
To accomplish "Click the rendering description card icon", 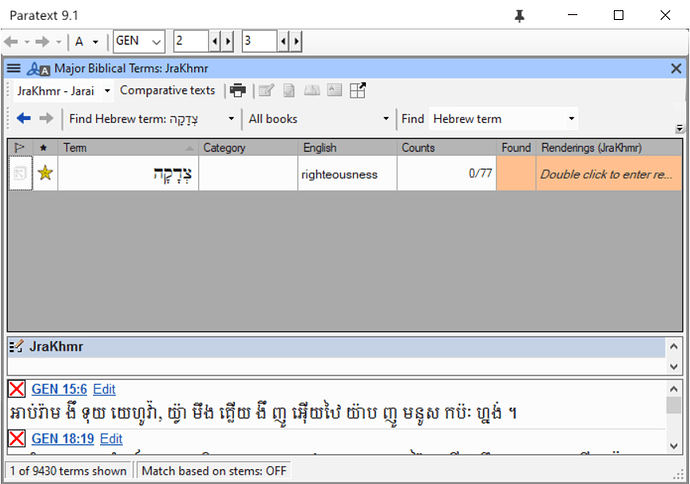I will pyautogui.click(x=334, y=90).
